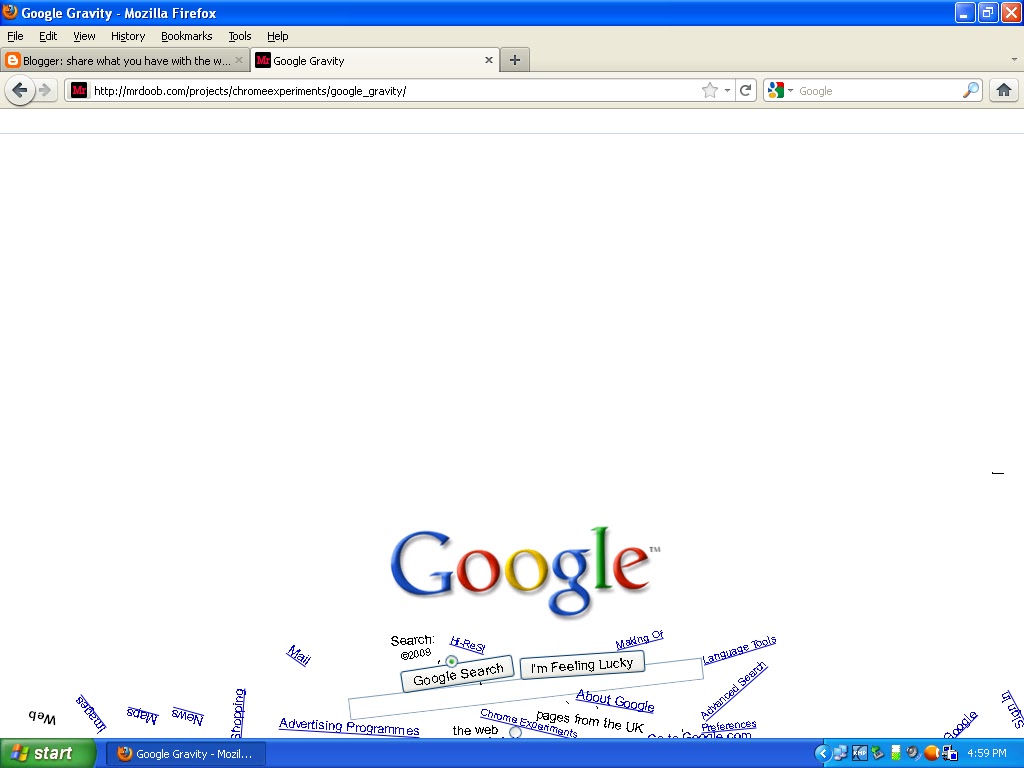
Task: Open the View menu
Action: [x=84, y=36]
